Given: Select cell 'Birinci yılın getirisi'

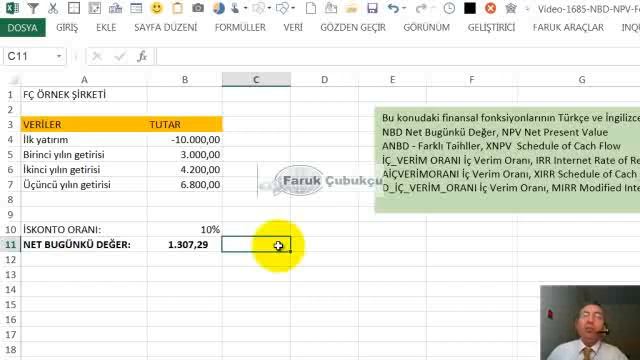Looking at the screenshot, I should 84,155.
